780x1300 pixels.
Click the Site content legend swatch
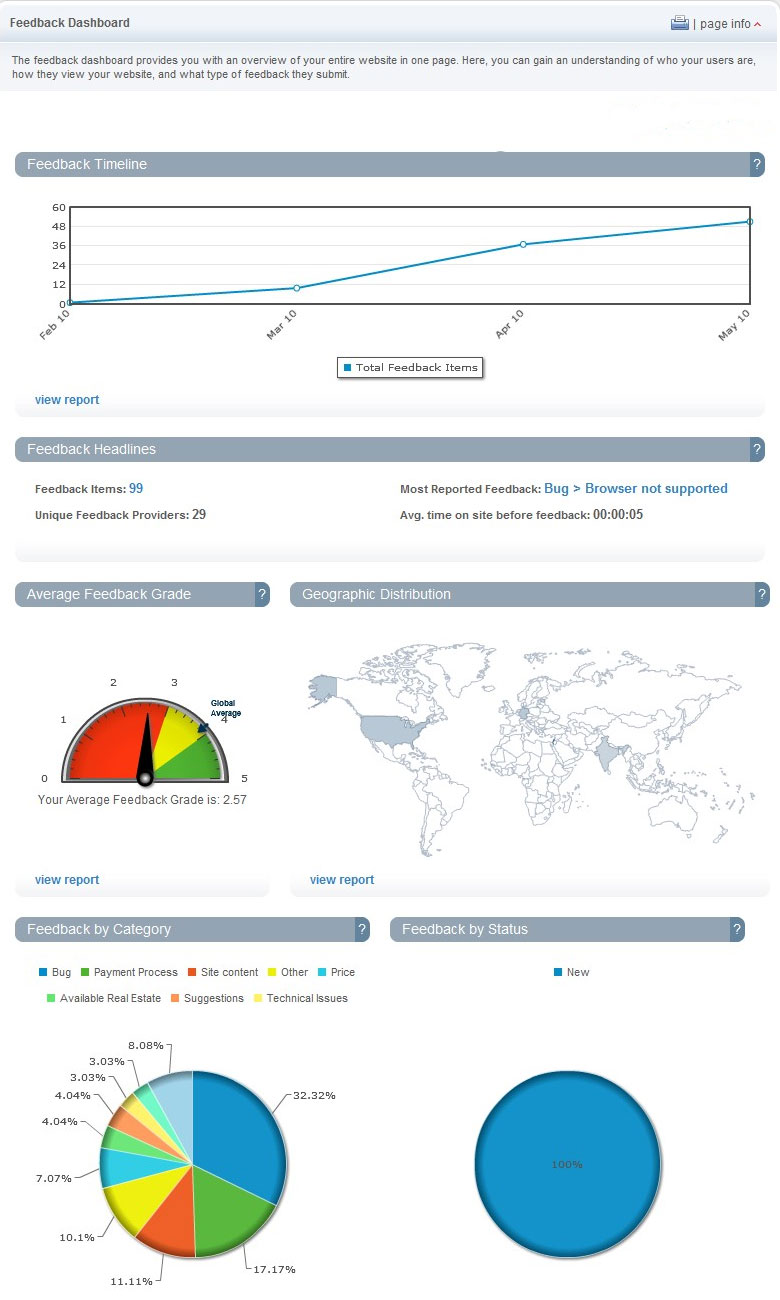[192, 972]
